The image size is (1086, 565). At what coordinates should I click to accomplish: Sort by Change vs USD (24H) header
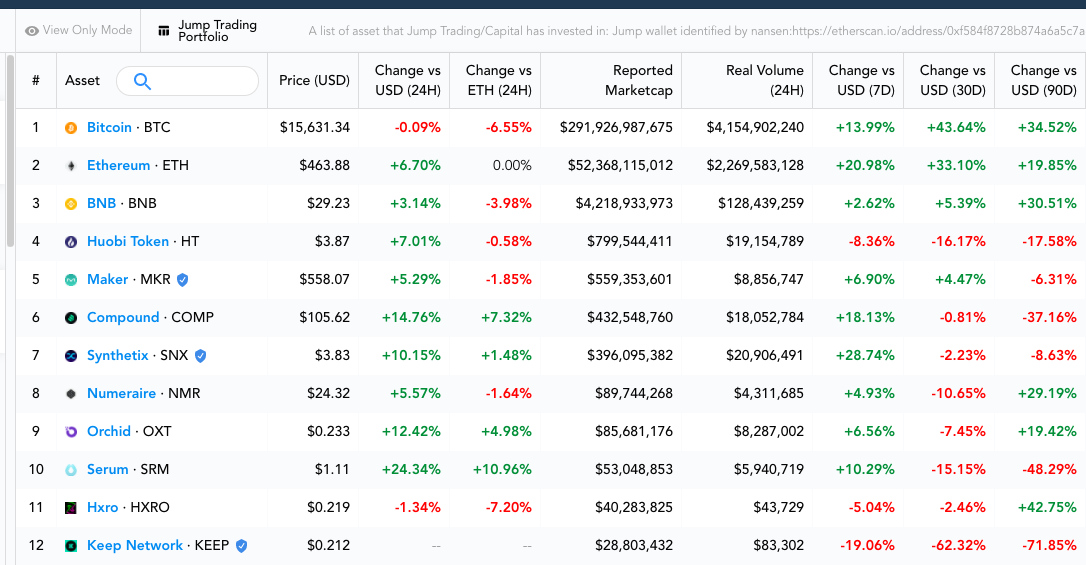(x=407, y=80)
